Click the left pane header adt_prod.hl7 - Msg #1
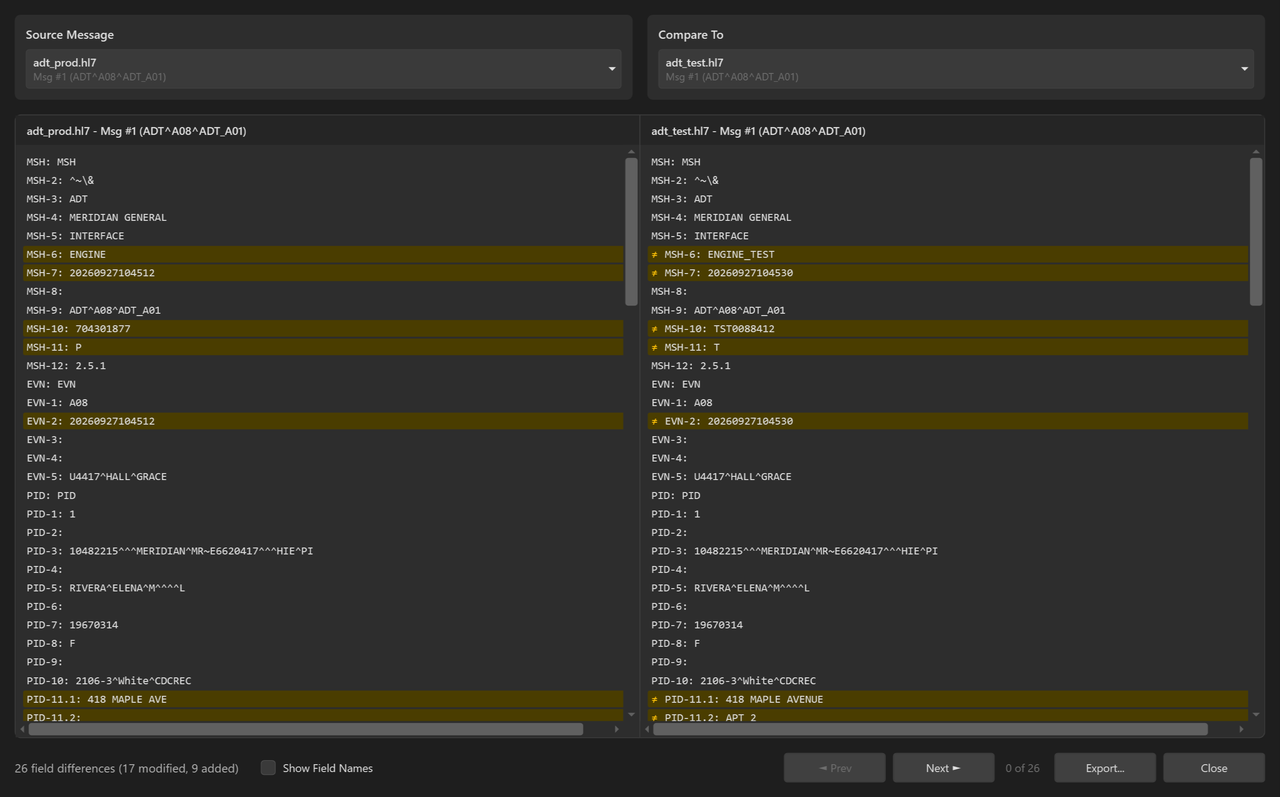This screenshot has width=1280, height=797. tap(136, 131)
